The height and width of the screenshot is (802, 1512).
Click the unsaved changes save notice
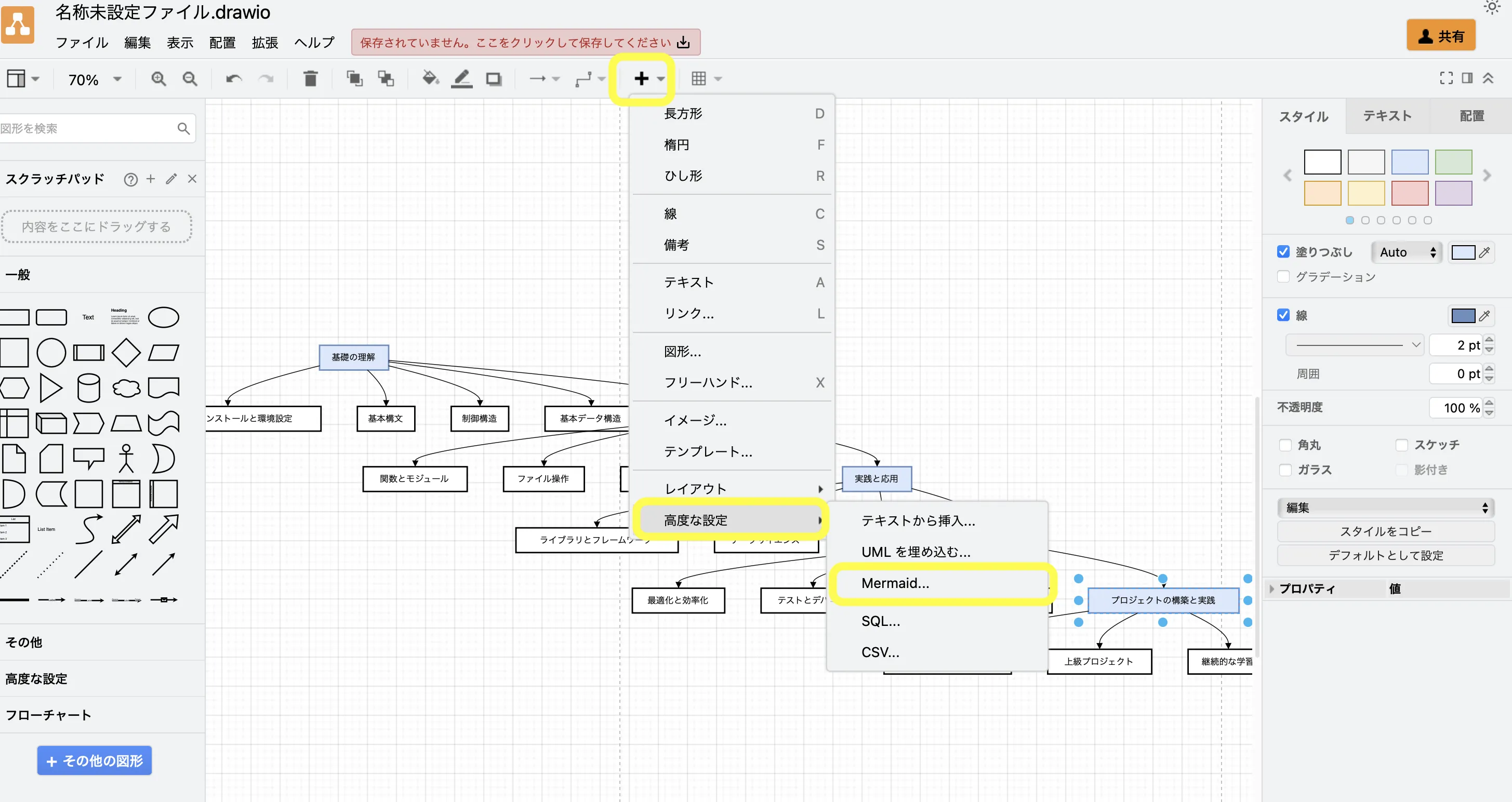[x=525, y=42]
